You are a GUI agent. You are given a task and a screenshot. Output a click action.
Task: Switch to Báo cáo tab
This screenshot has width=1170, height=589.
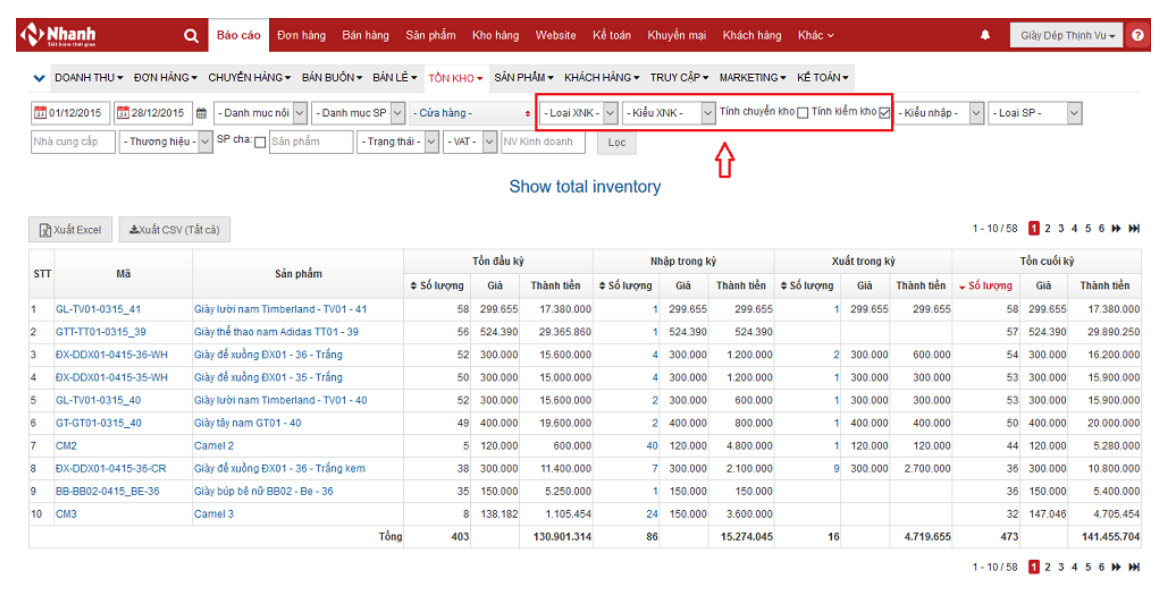[x=239, y=35]
